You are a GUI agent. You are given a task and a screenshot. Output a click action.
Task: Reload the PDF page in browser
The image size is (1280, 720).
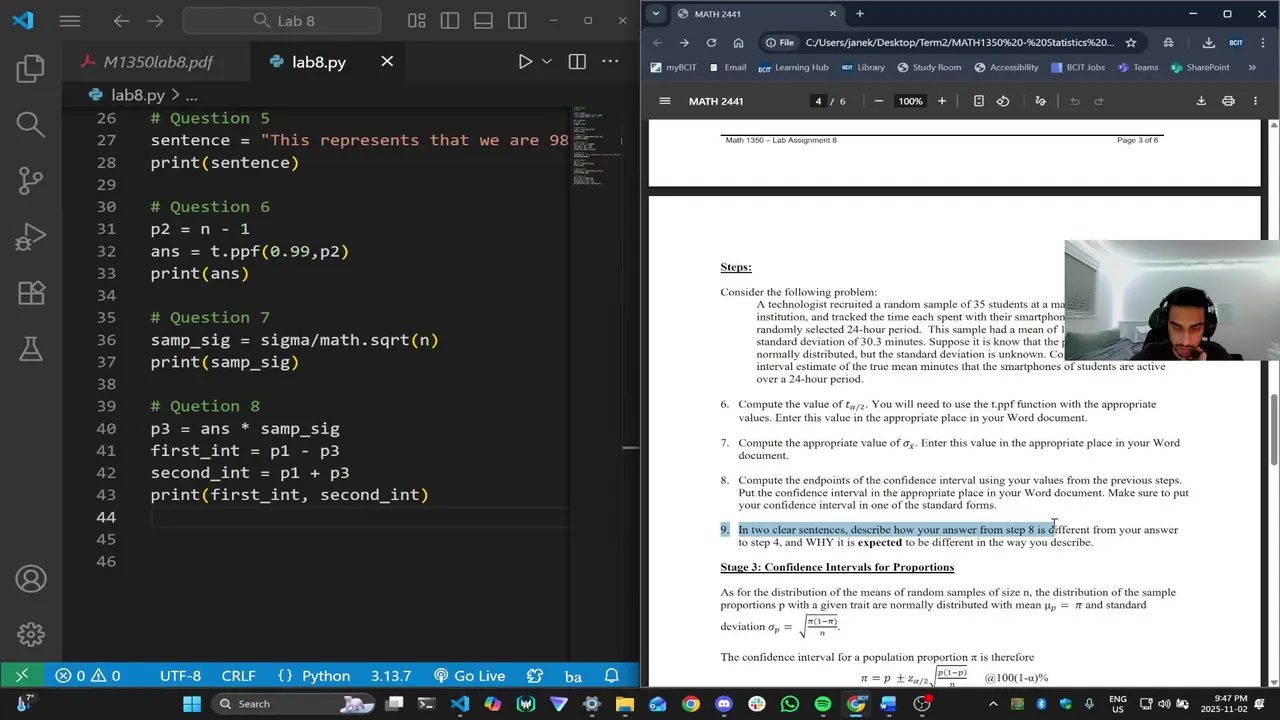pos(711,42)
